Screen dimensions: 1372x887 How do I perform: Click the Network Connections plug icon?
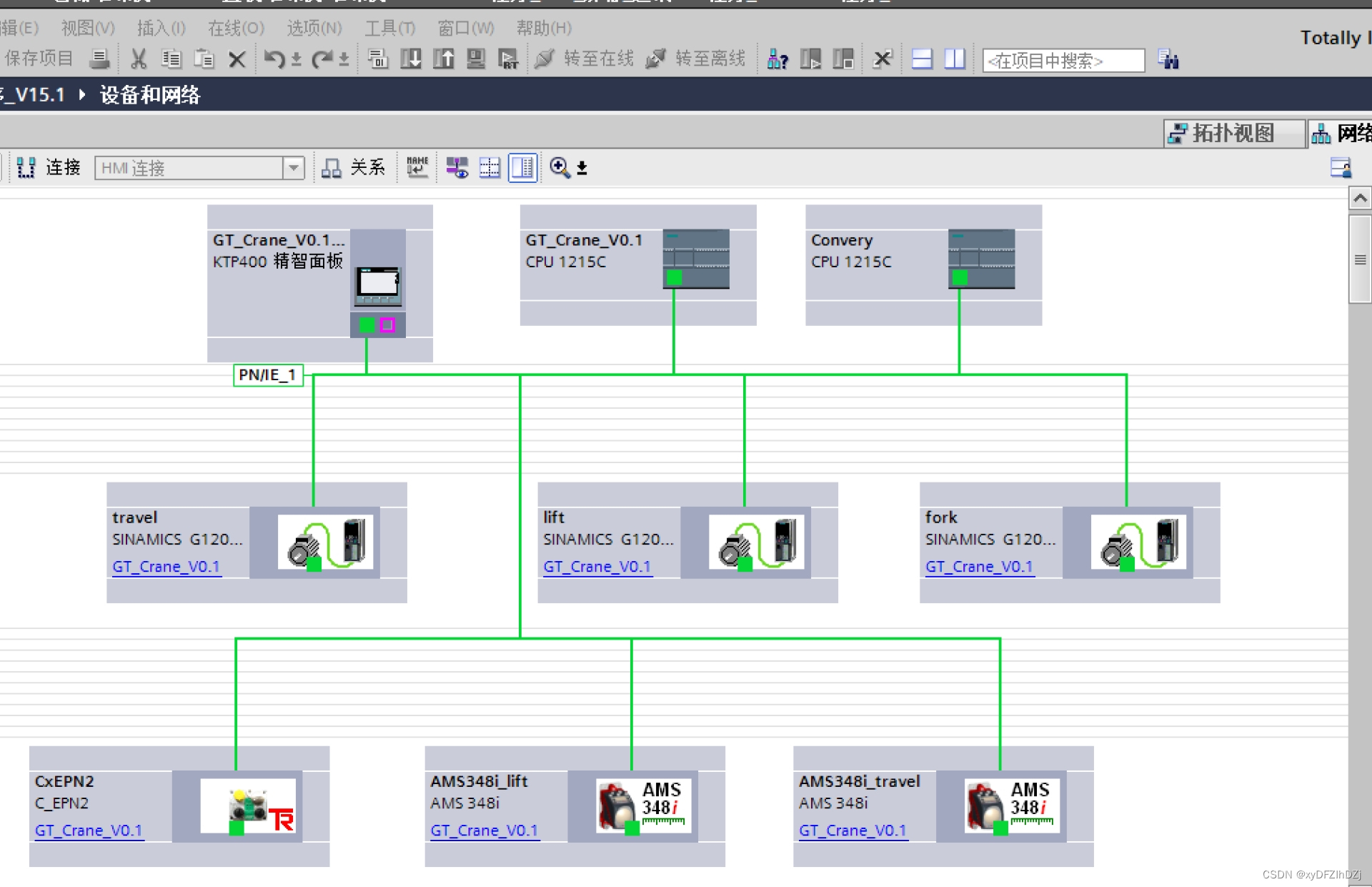26,168
